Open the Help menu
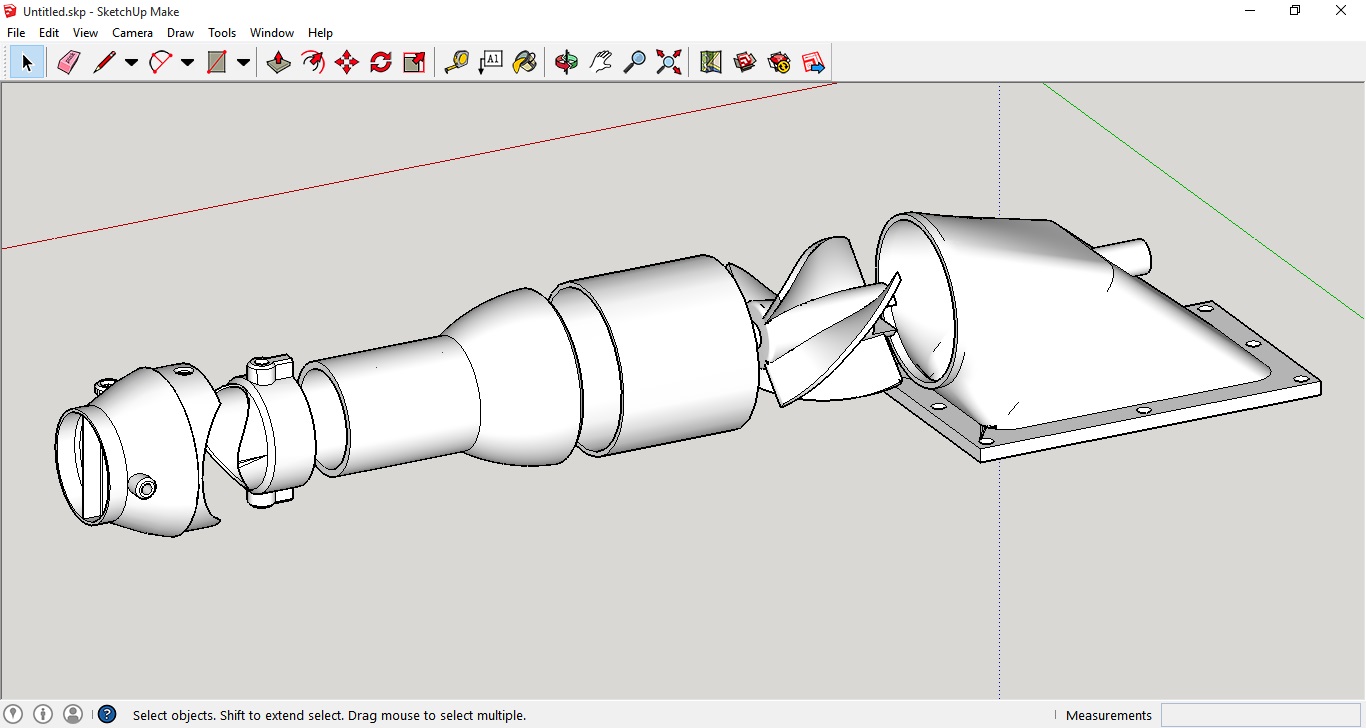 tap(320, 33)
